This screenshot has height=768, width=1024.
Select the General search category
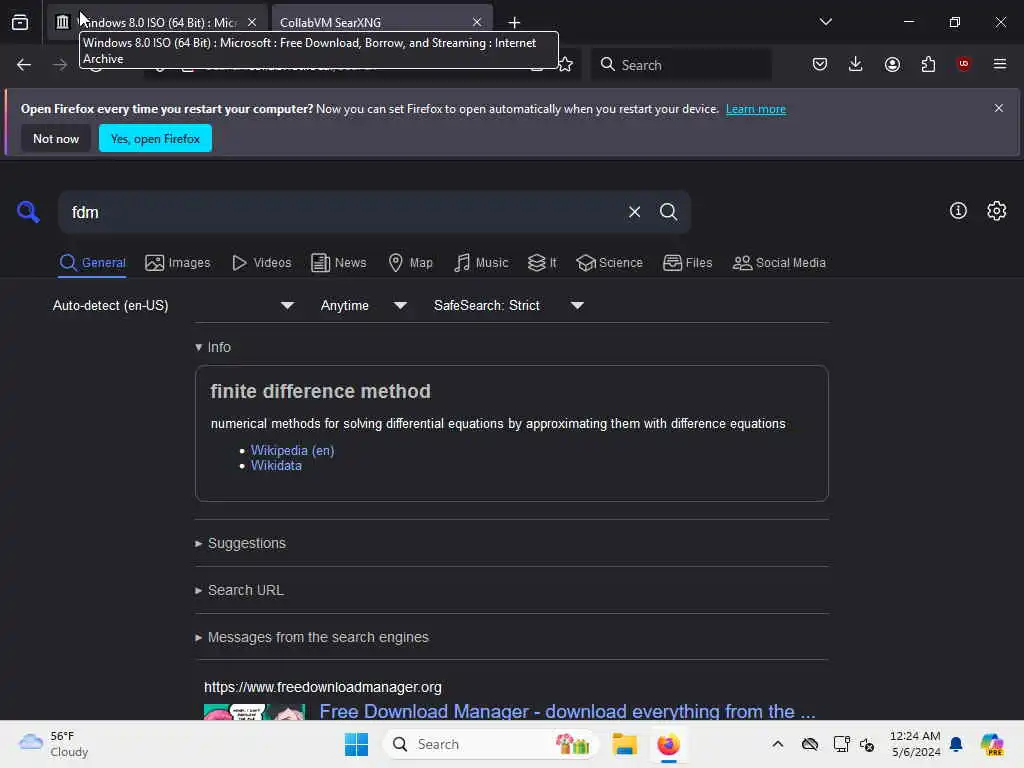92,263
